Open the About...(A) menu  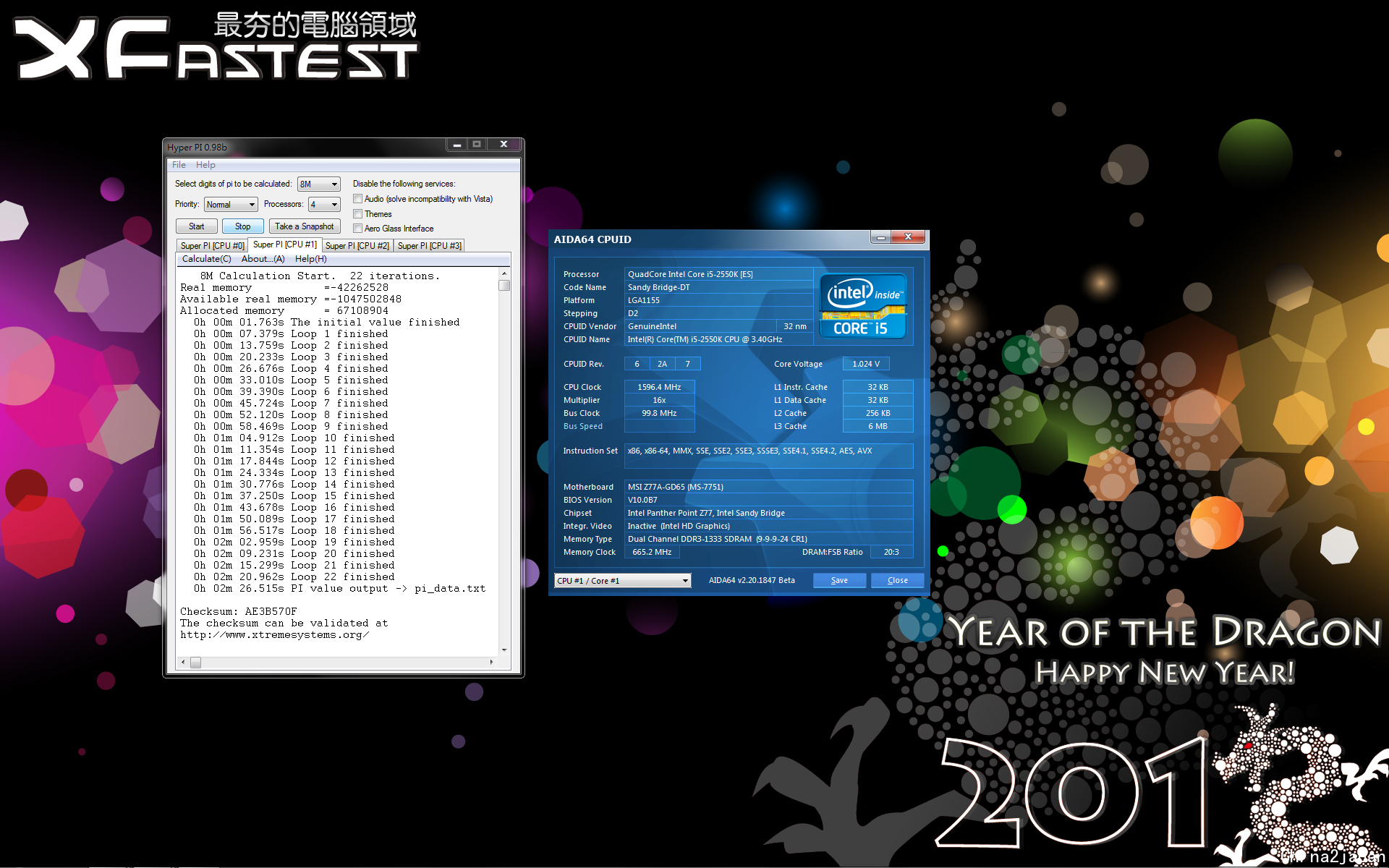263,259
